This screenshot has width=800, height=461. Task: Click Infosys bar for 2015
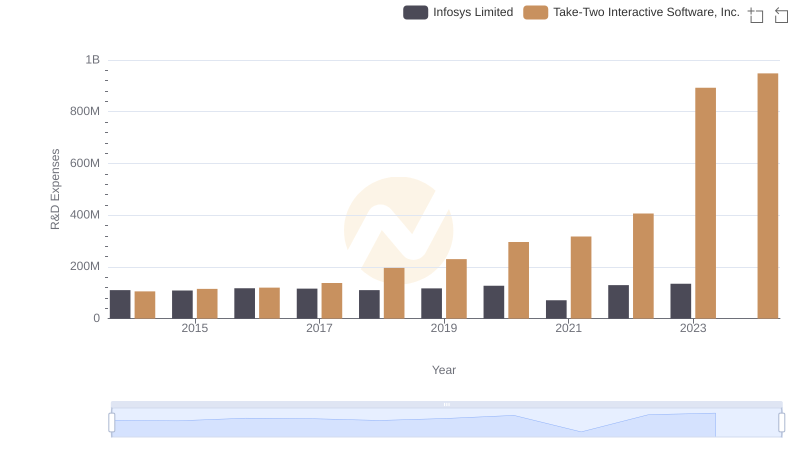pos(182,304)
